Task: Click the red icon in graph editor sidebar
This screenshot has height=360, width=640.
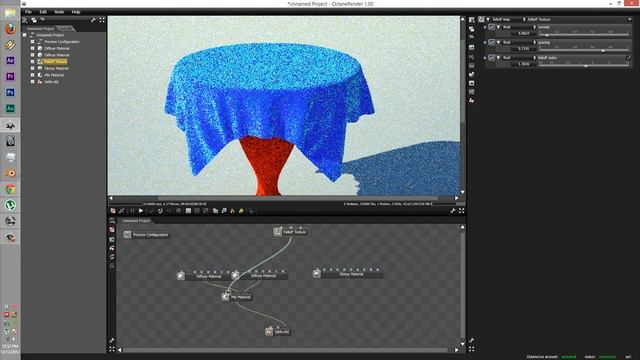Action: pyautogui.click(x=112, y=230)
